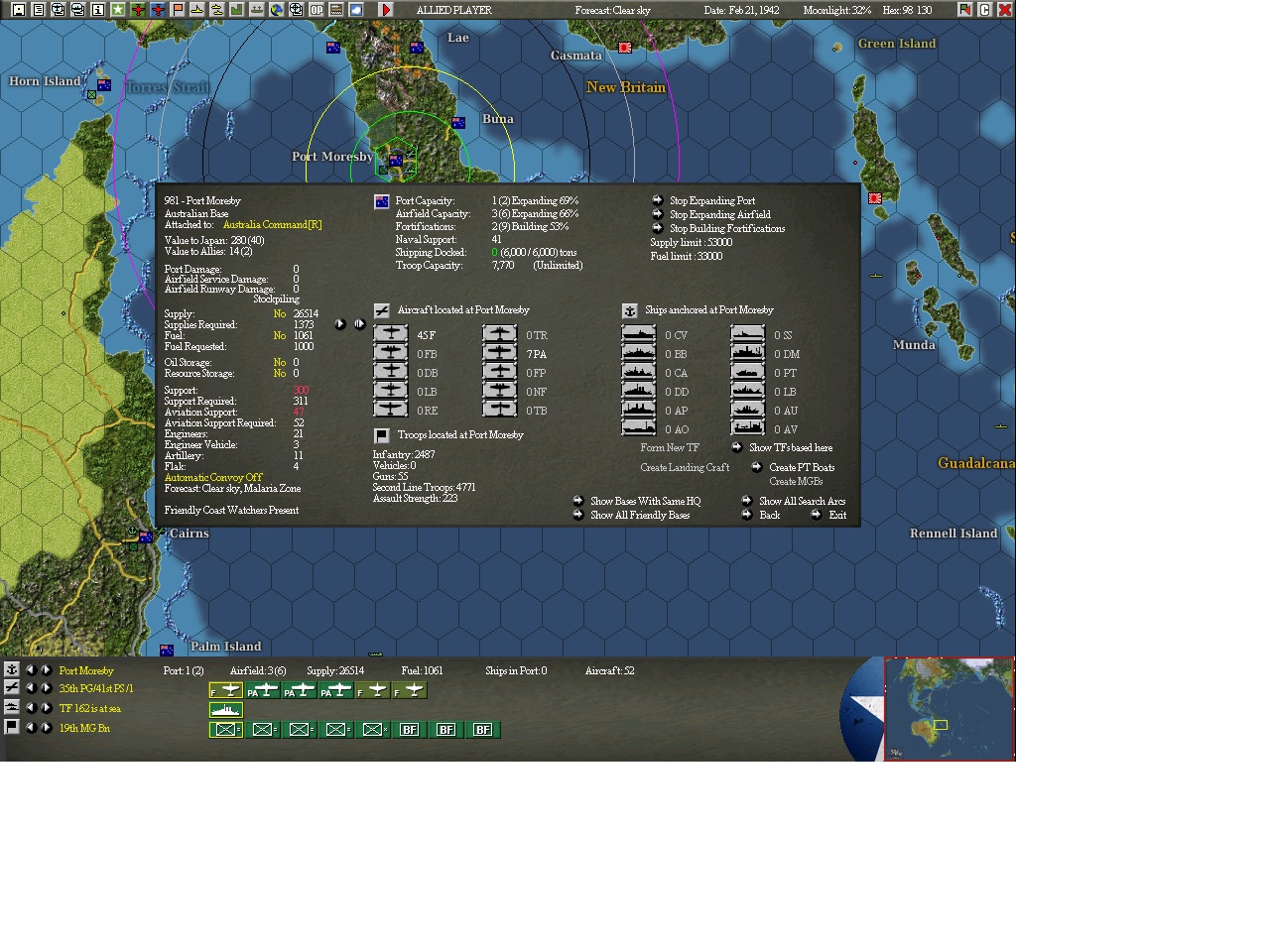The width and height of the screenshot is (1270, 952).
Task: Open the globe toolbar icon
Action: 276,10
